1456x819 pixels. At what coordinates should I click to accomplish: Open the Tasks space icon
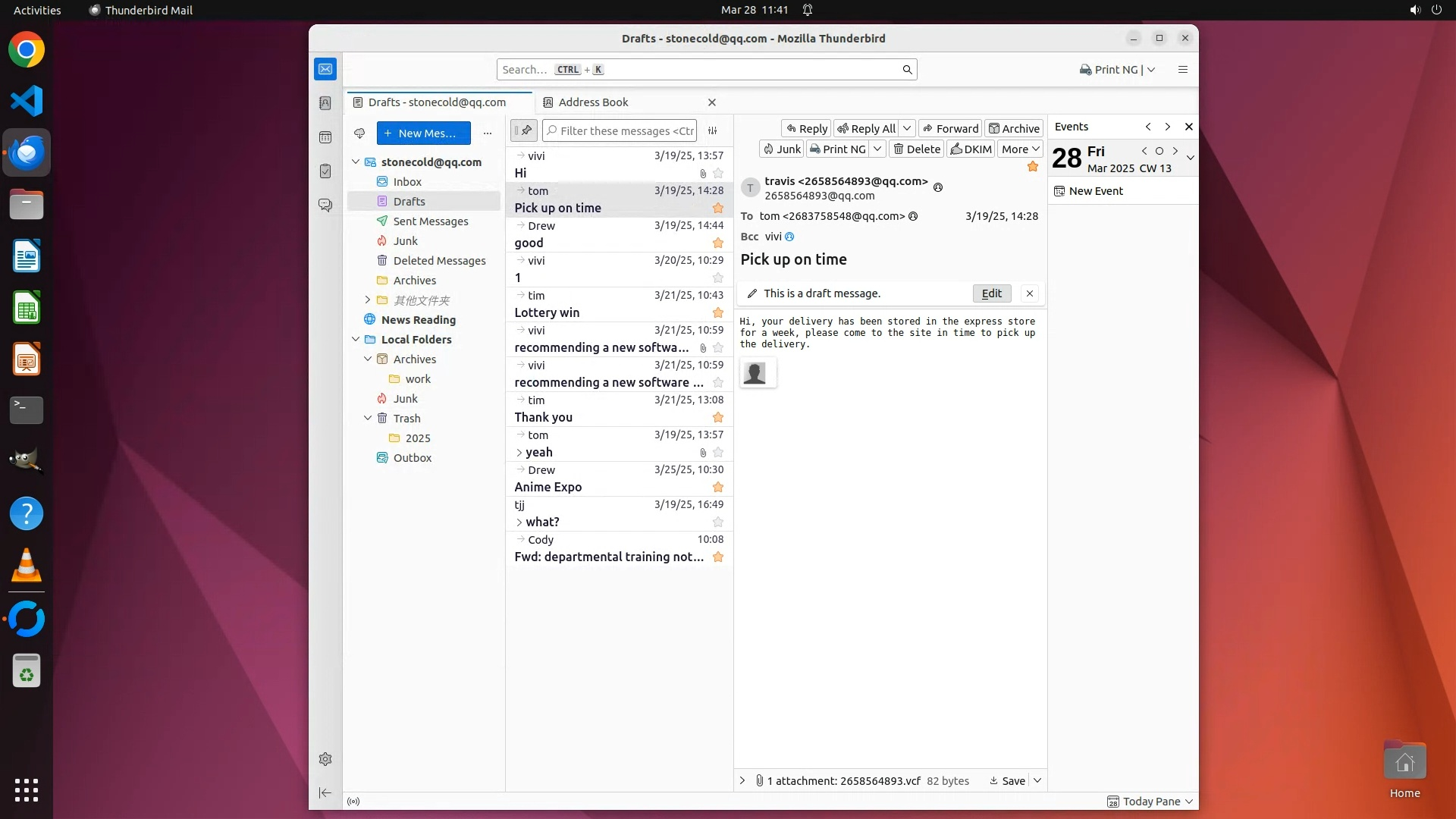tap(325, 171)
